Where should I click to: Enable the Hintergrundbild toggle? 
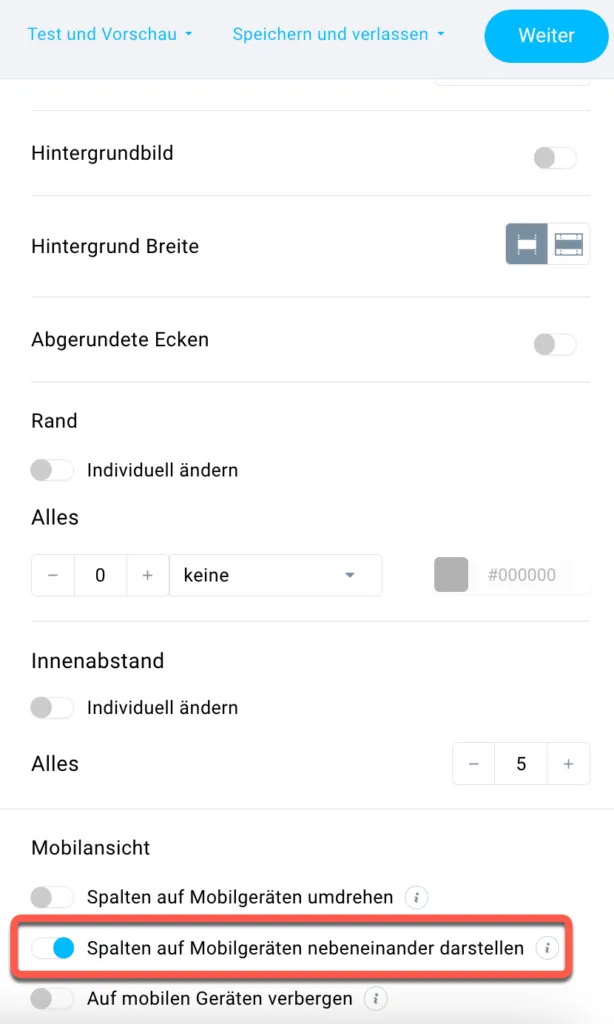point(555,157)
